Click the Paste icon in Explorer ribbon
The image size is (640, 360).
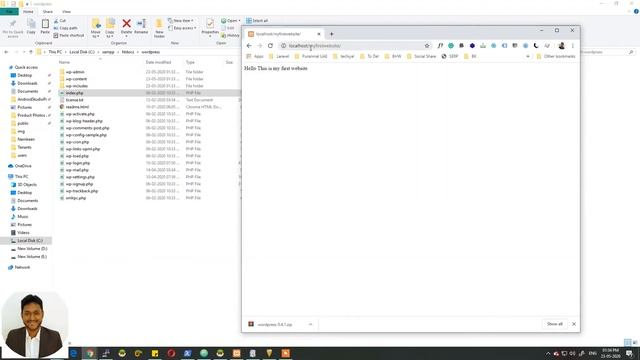45,26
